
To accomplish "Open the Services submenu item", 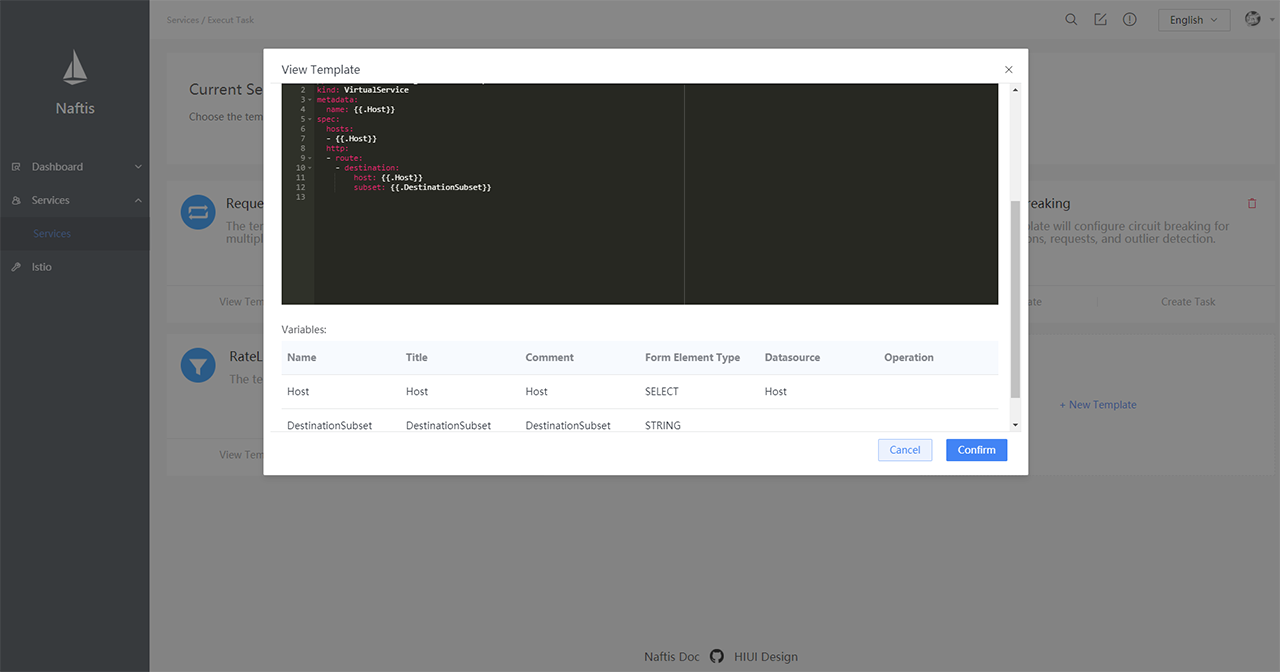I will coord(50,233).
